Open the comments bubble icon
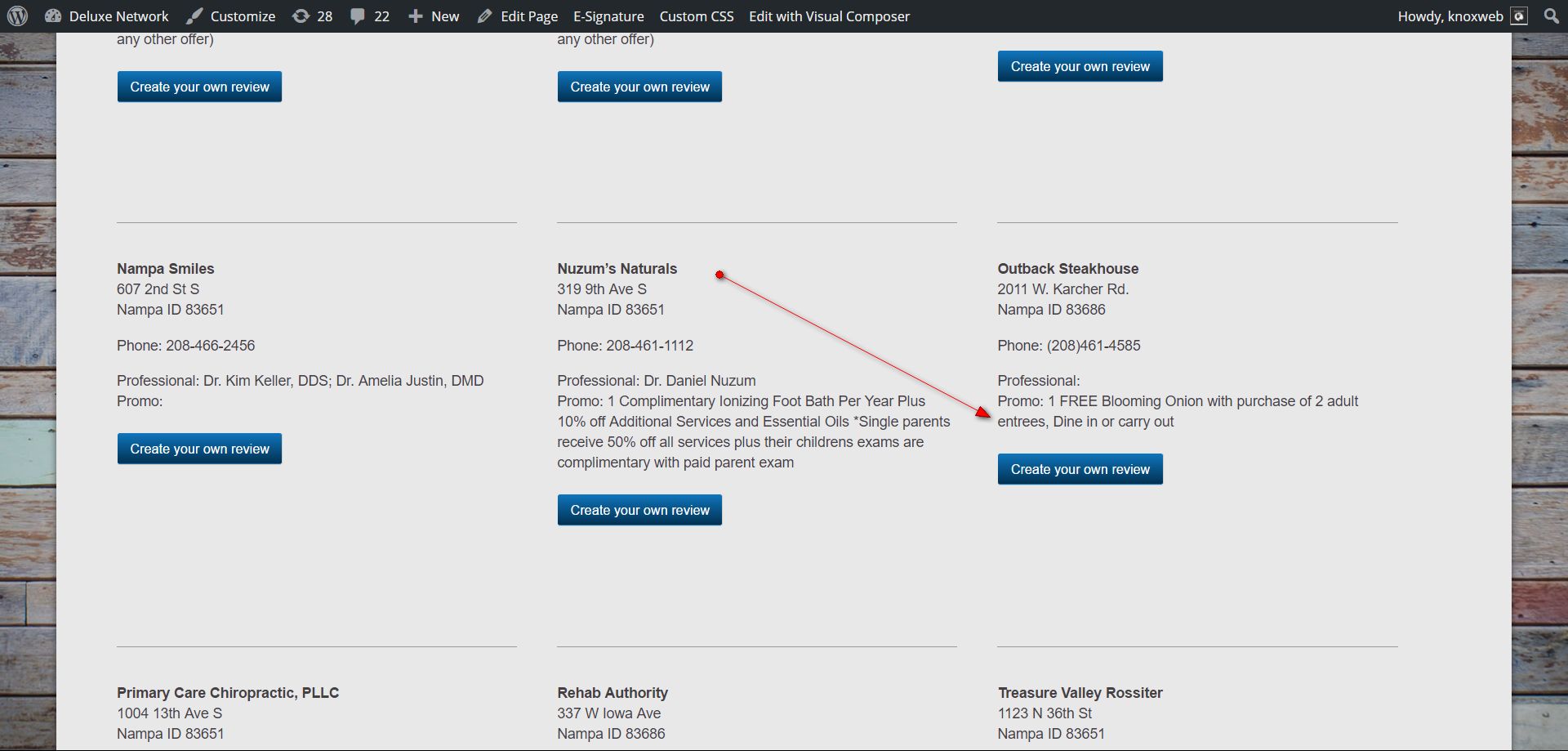Image resolution: width=1568 pixels, height=751 pixels. click(x=358, y=16)
